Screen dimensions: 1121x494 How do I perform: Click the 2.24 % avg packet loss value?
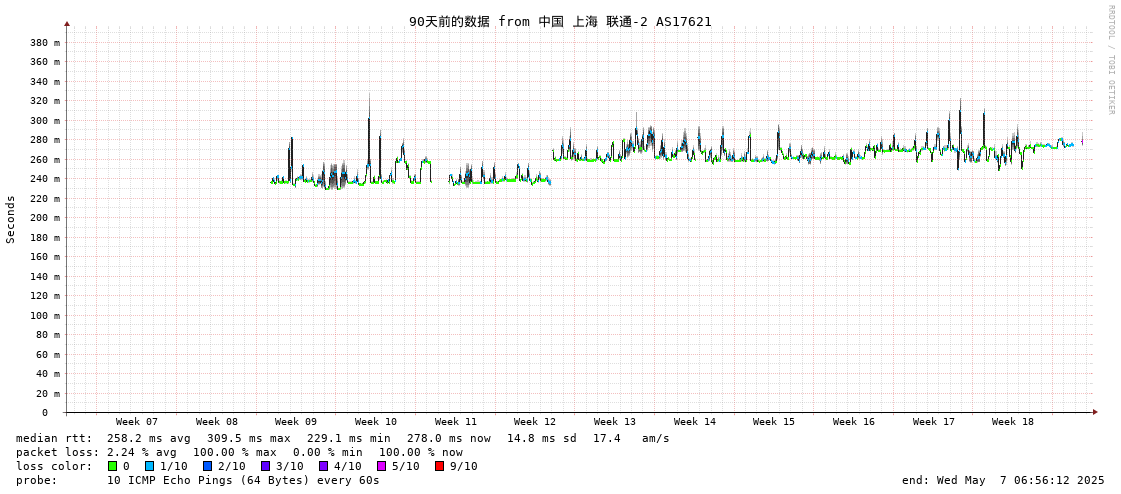coord(147,453)
